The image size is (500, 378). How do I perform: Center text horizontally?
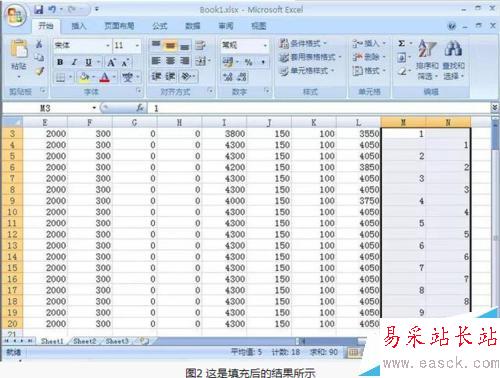coord(170,61)
